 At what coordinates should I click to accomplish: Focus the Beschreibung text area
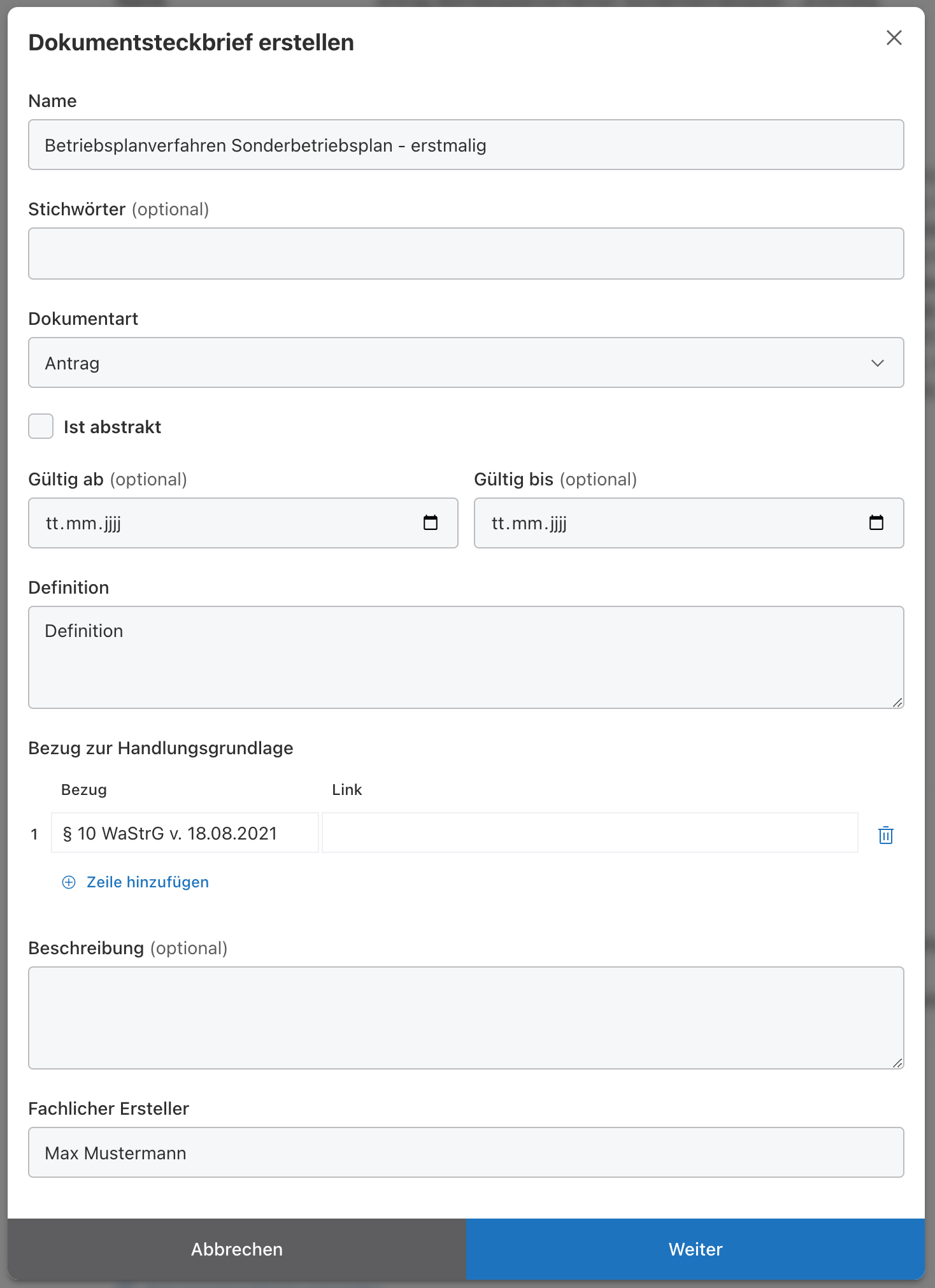(465, 1018)
